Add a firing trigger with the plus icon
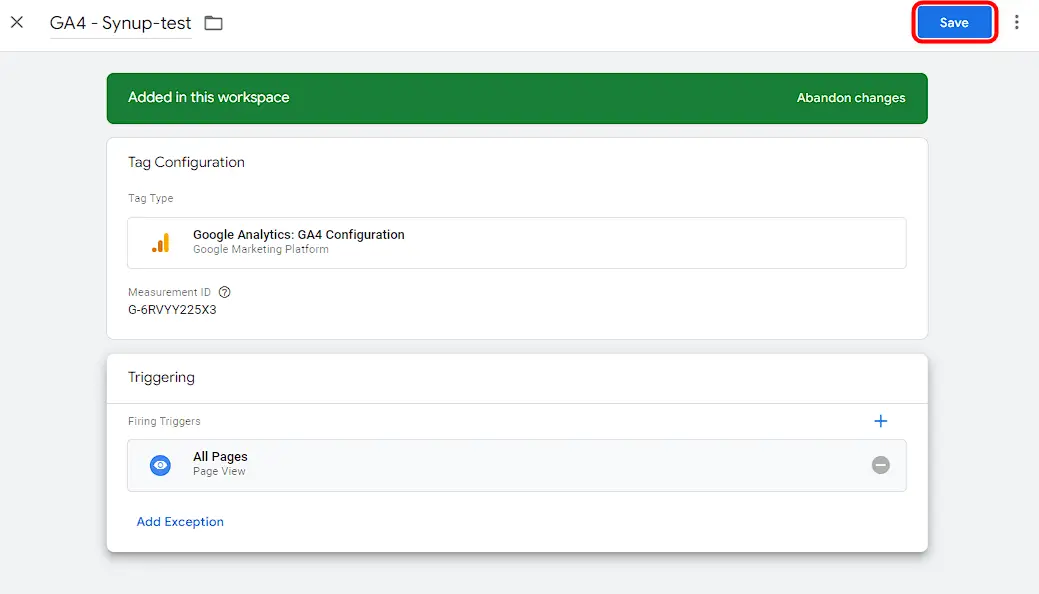The width and height of the screenshot is (1039, 594). [881, 421]
